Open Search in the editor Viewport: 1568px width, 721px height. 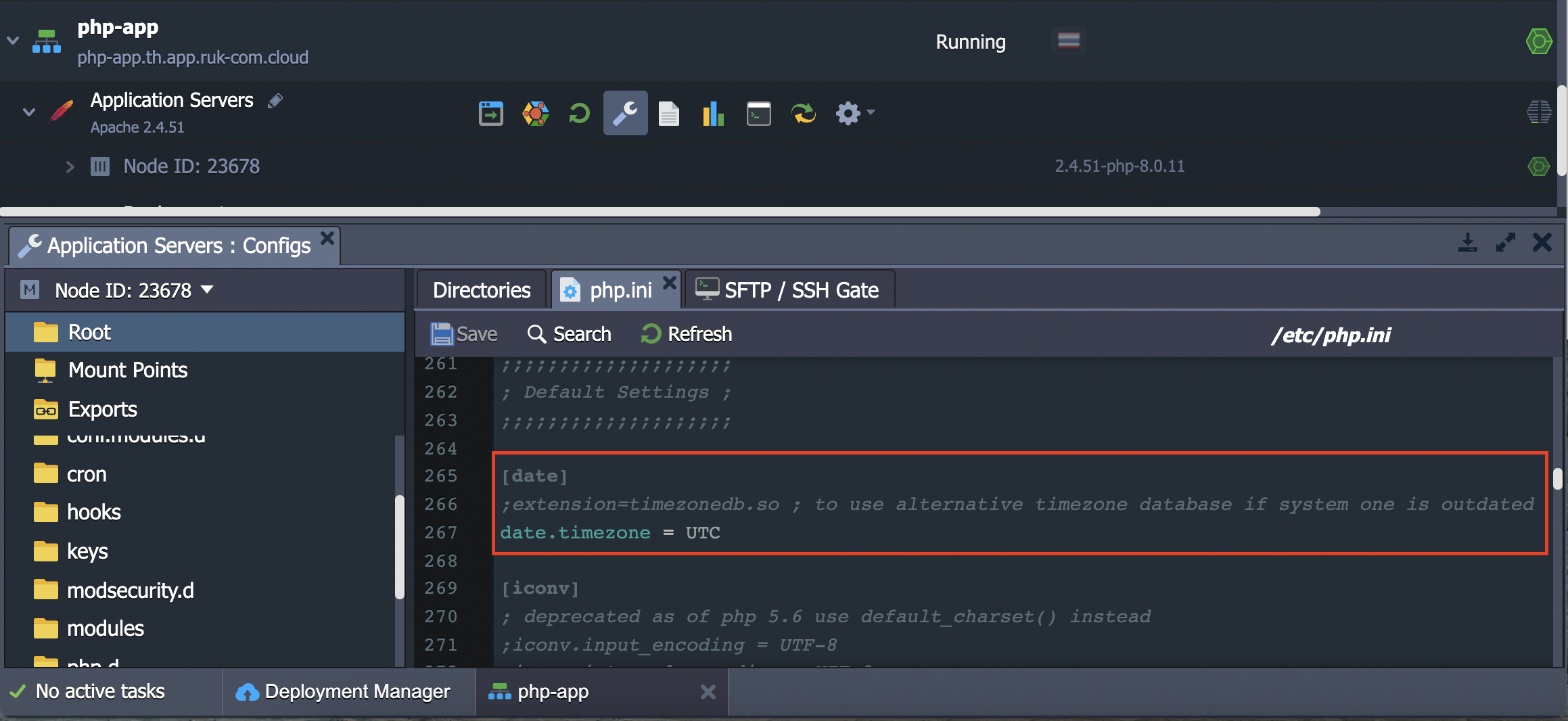570,334
